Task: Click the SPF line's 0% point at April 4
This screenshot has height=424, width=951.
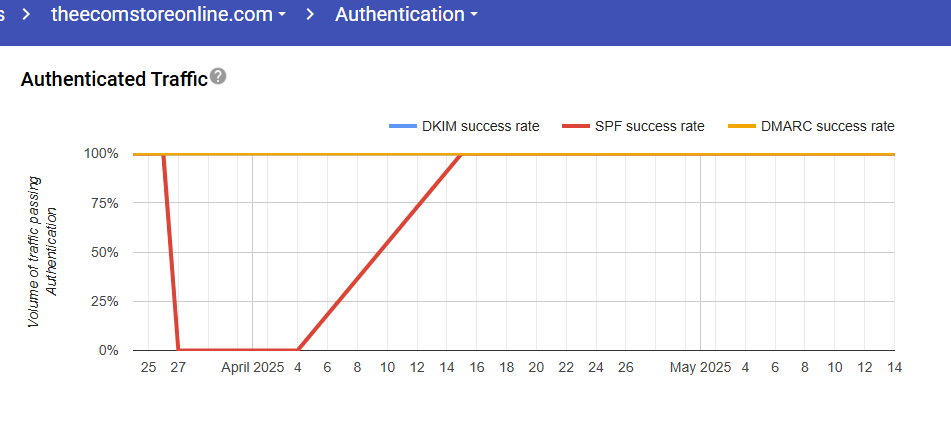Action: click(298, 350)
